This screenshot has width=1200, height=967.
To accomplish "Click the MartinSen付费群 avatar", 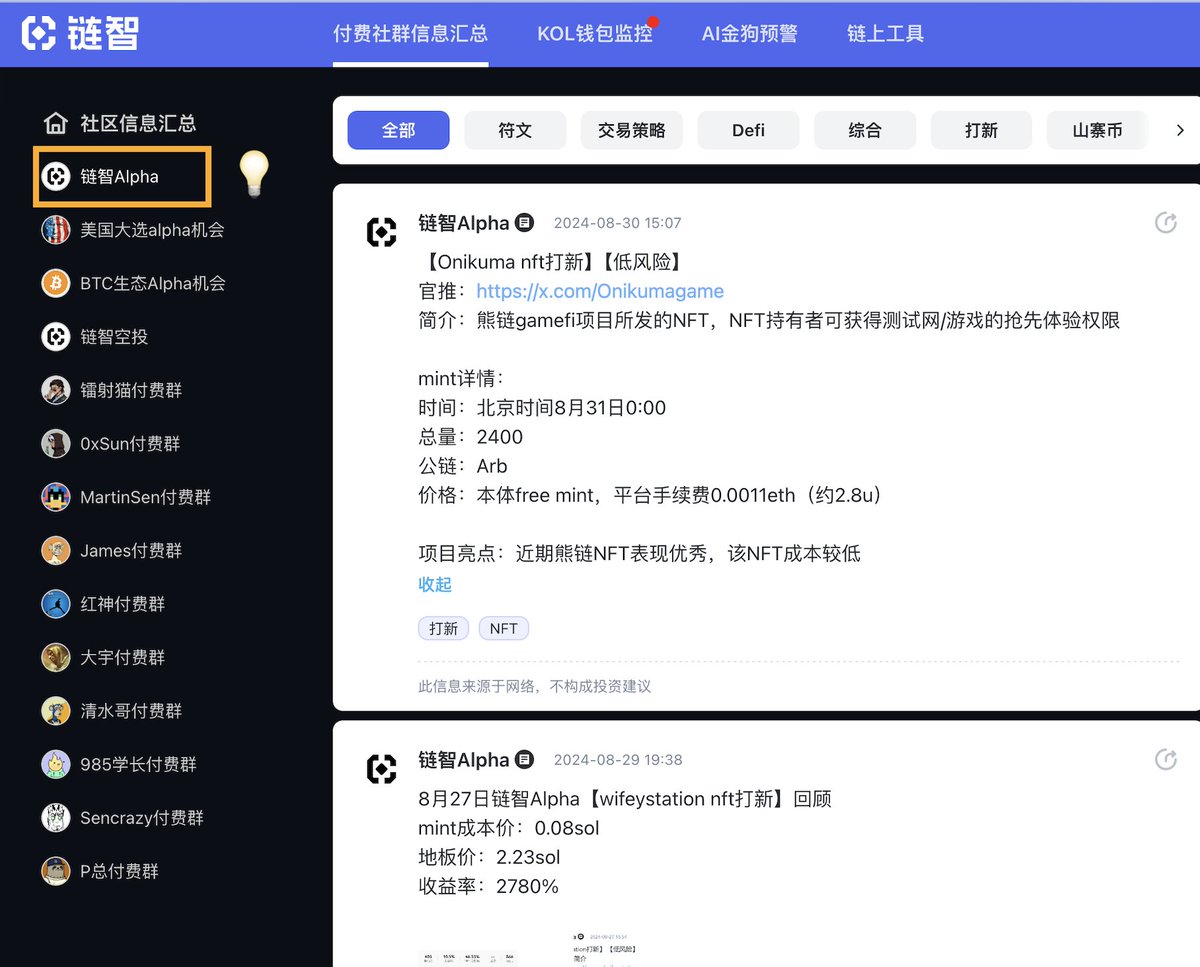I will click(x=55, y=497).
